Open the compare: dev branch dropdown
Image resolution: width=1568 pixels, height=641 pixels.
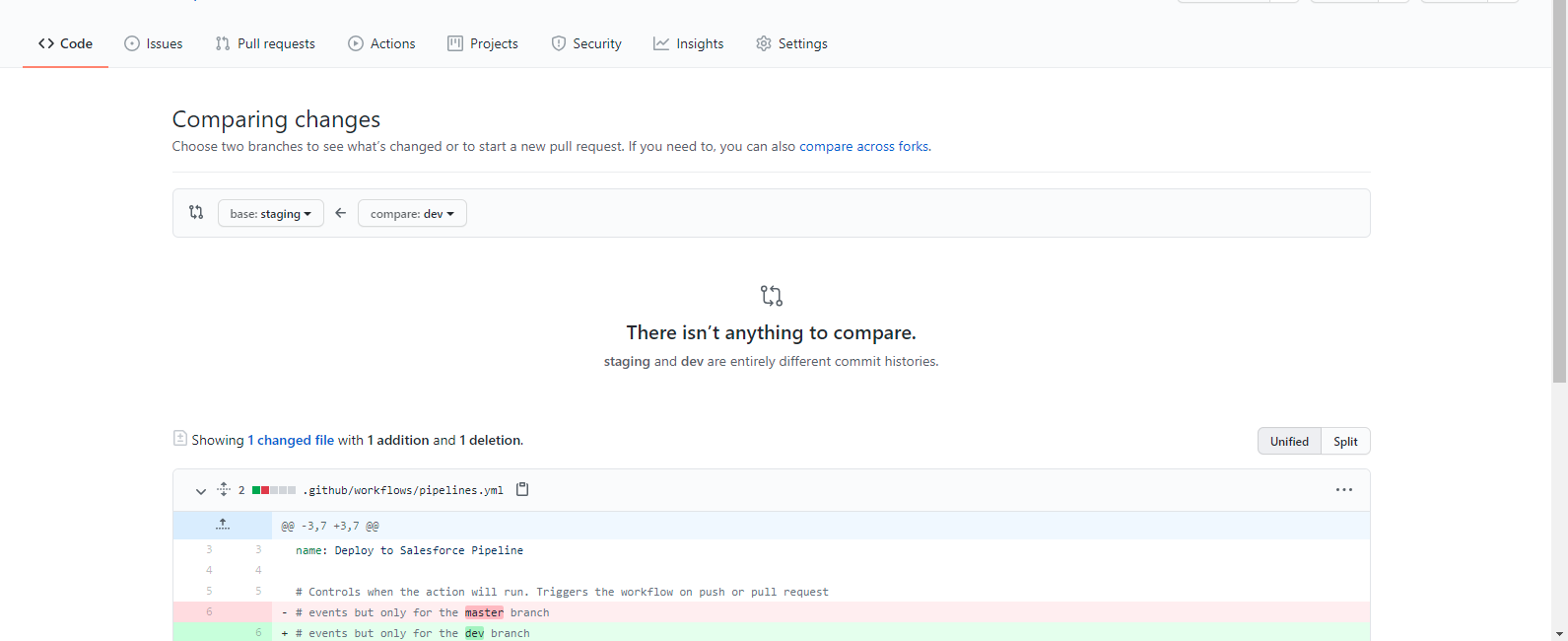[x=412, y=213]
